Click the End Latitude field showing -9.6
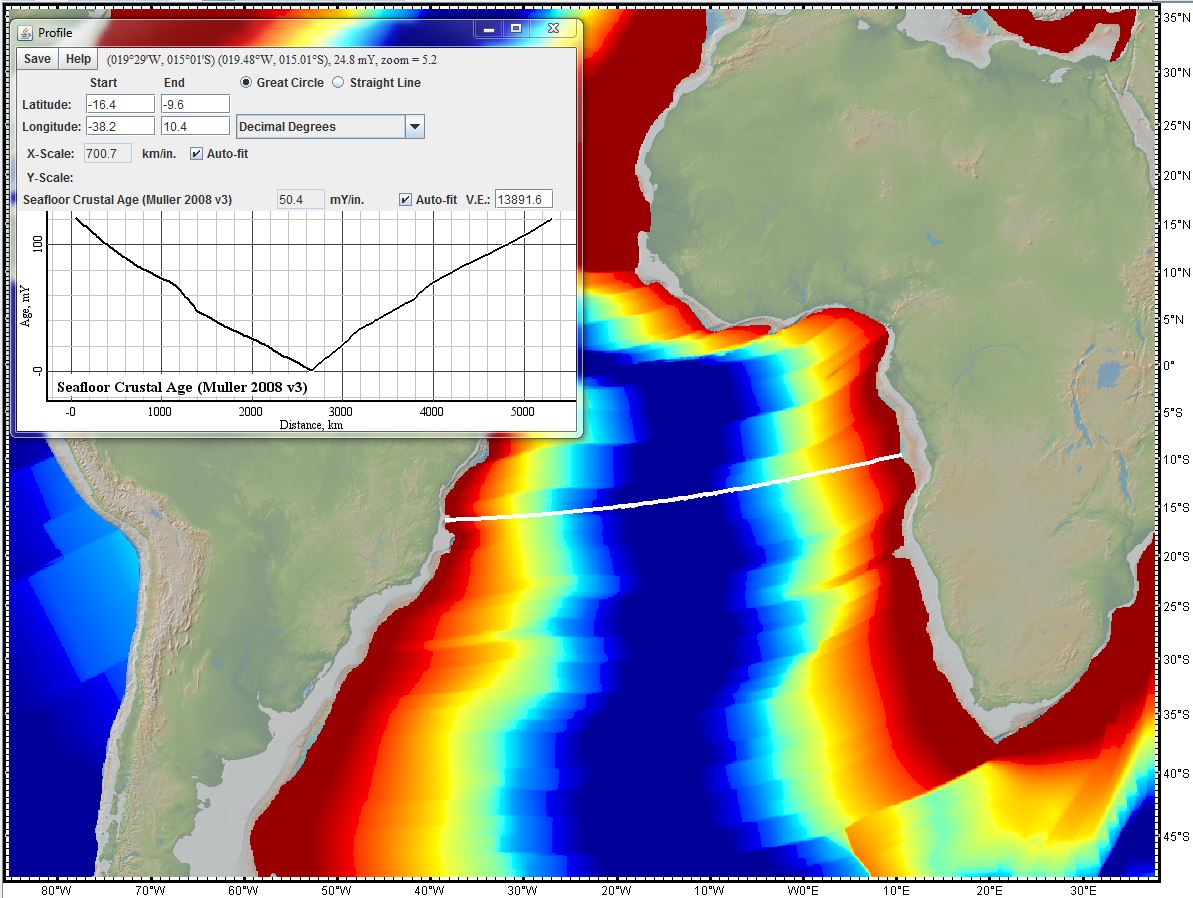This screenshot has height=898, width=1193. (x=196, y=104)
